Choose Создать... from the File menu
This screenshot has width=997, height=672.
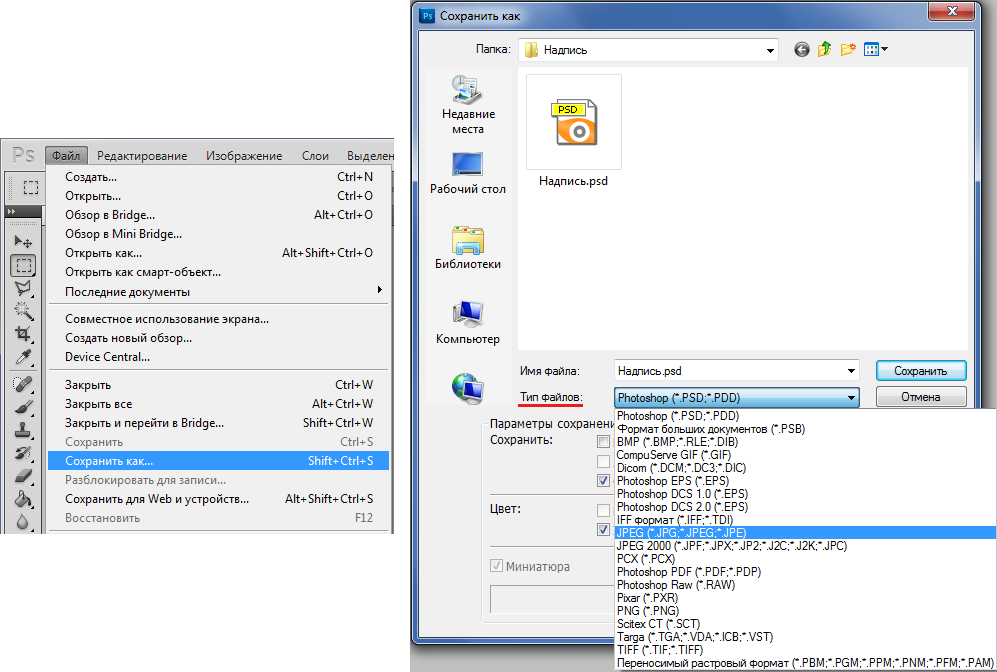pyautogui.click(x=218, y=177)
